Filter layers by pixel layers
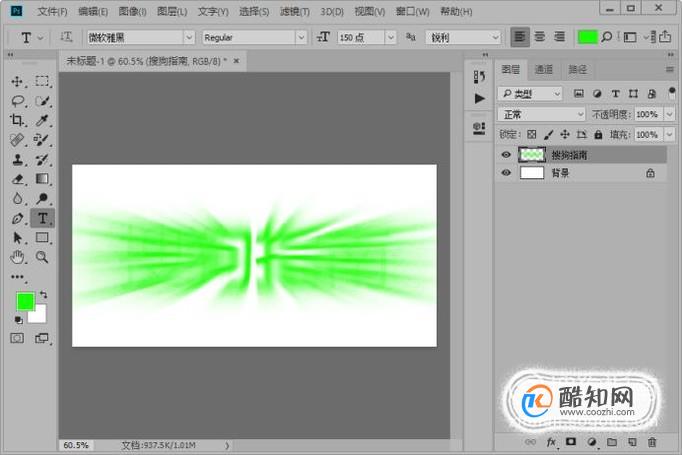The height and width of the screenshot is (455, 682). tap(578, 94)
